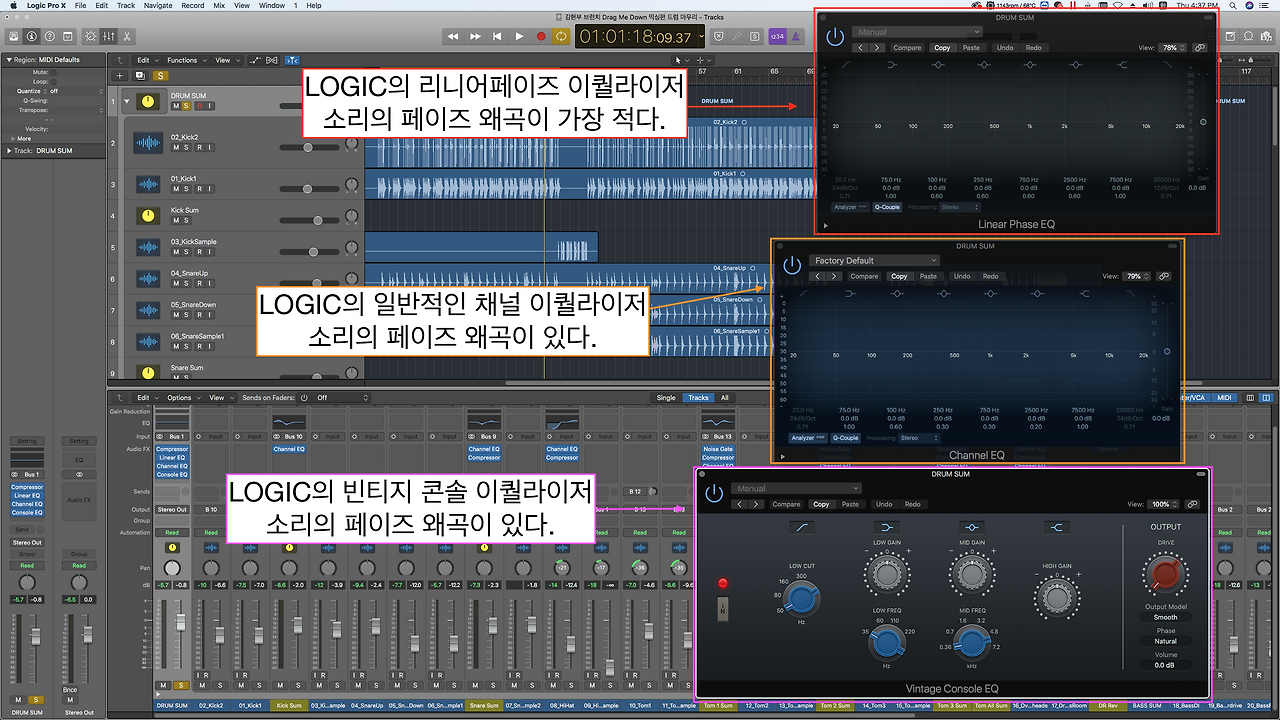Viewport: 1280px width, 720px height.
Task: Toggle Channel EQ power button
Action: point(792,265)
